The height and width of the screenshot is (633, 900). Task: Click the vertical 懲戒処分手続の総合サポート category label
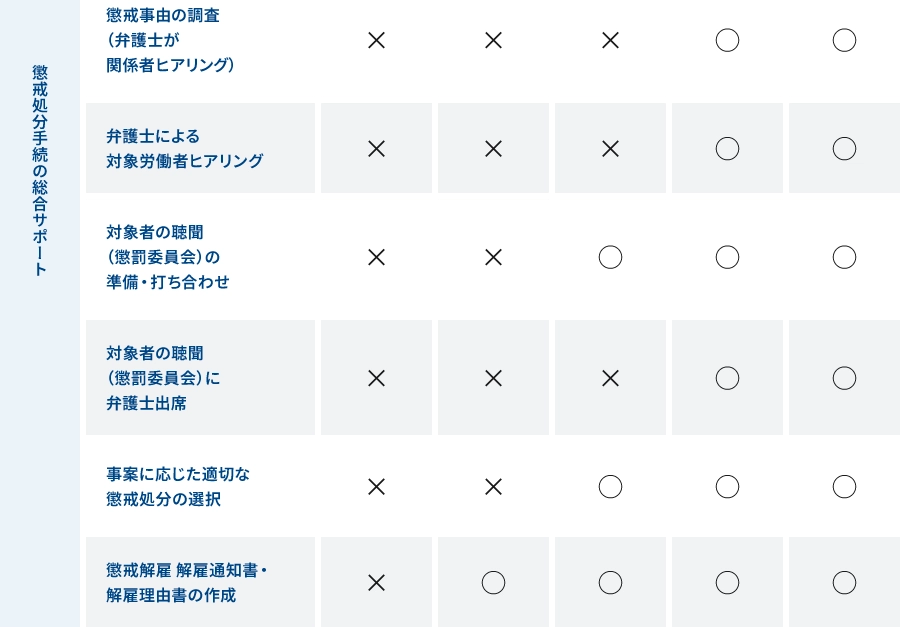point(40,170)
